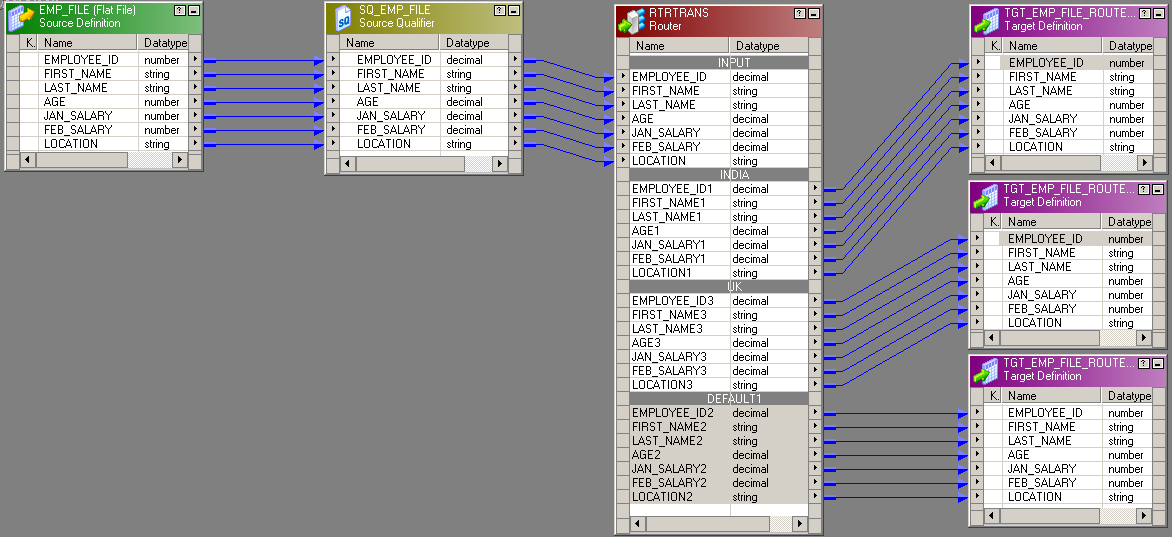1172x537 pixels.
Task: Select the EMPLOYEE_ID2 port under DEFAULT1 group
Action: [x=672, y=413]
